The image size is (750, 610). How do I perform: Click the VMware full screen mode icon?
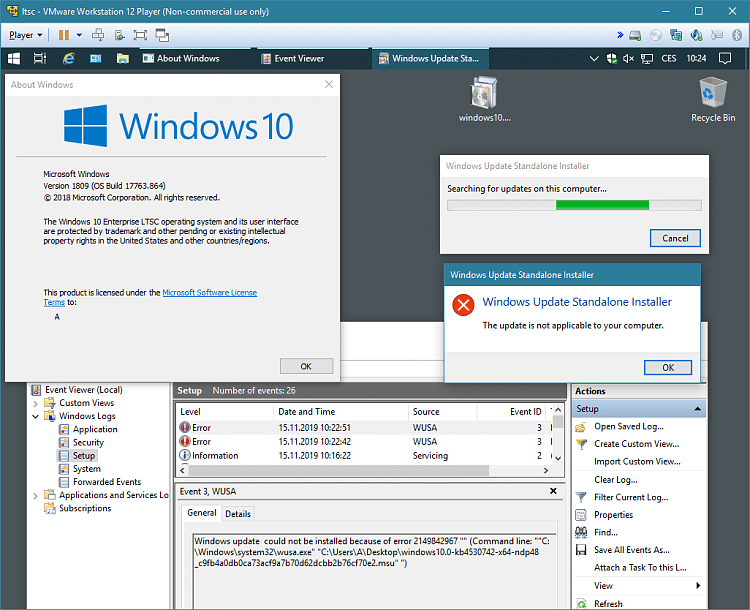[x=140, y=35]
